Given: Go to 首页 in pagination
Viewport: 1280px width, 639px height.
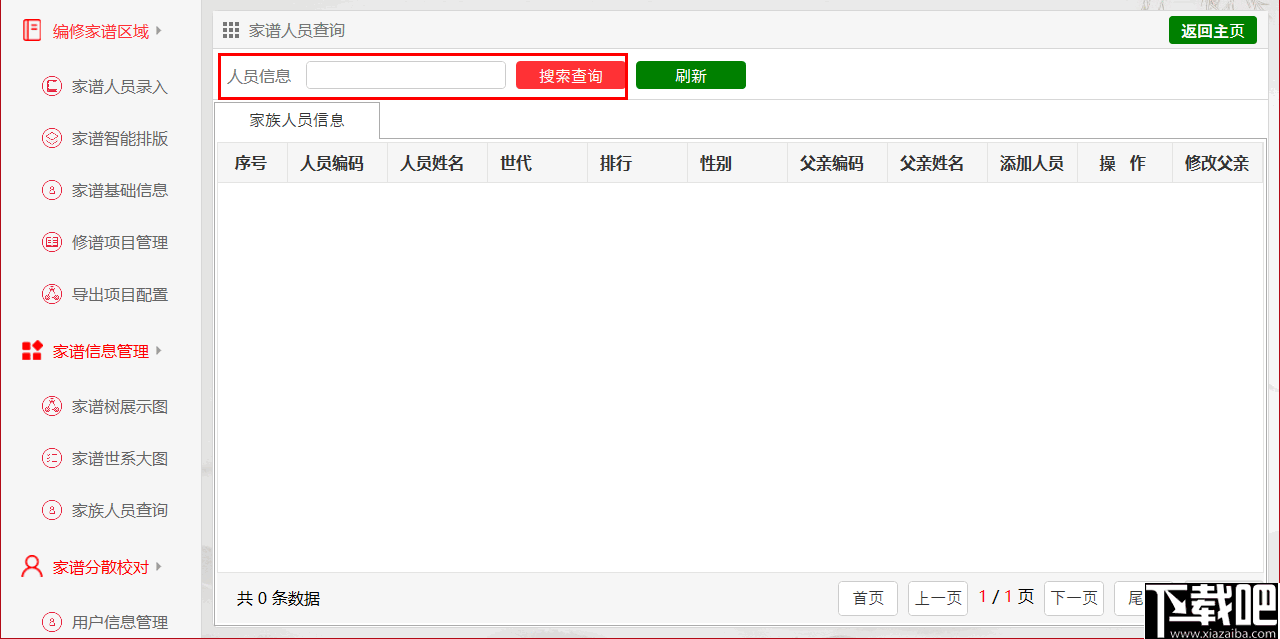Looking at the screenshot, I should [868, 598].
